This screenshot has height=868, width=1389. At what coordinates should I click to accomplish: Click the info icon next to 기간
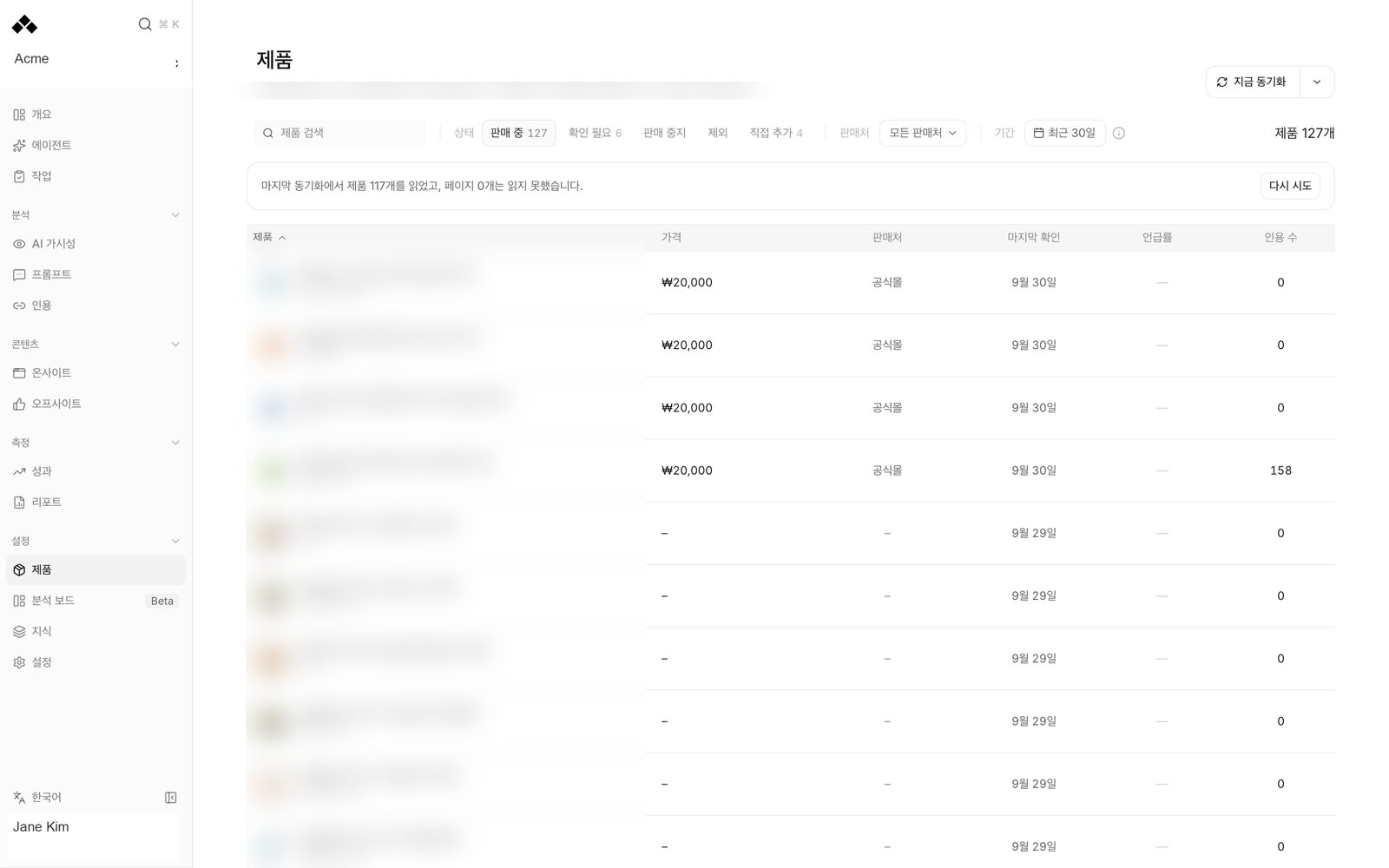[x=1119, y=133]
